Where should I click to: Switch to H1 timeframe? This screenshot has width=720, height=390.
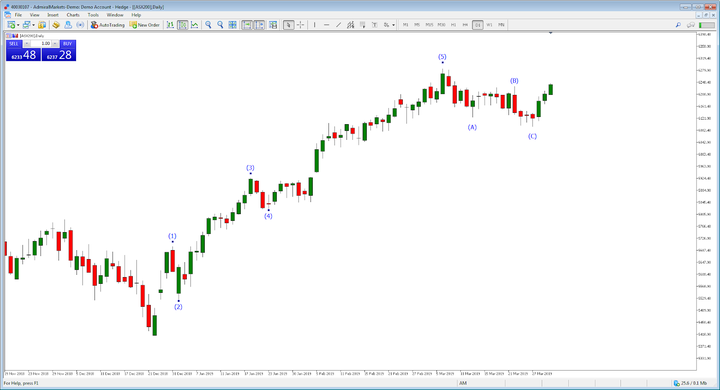[453, 25]
